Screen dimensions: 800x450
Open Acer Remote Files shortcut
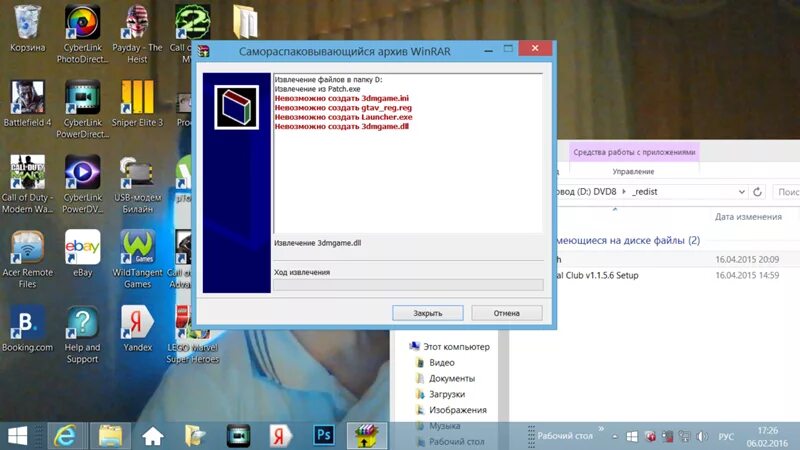(x=27, y=259)
